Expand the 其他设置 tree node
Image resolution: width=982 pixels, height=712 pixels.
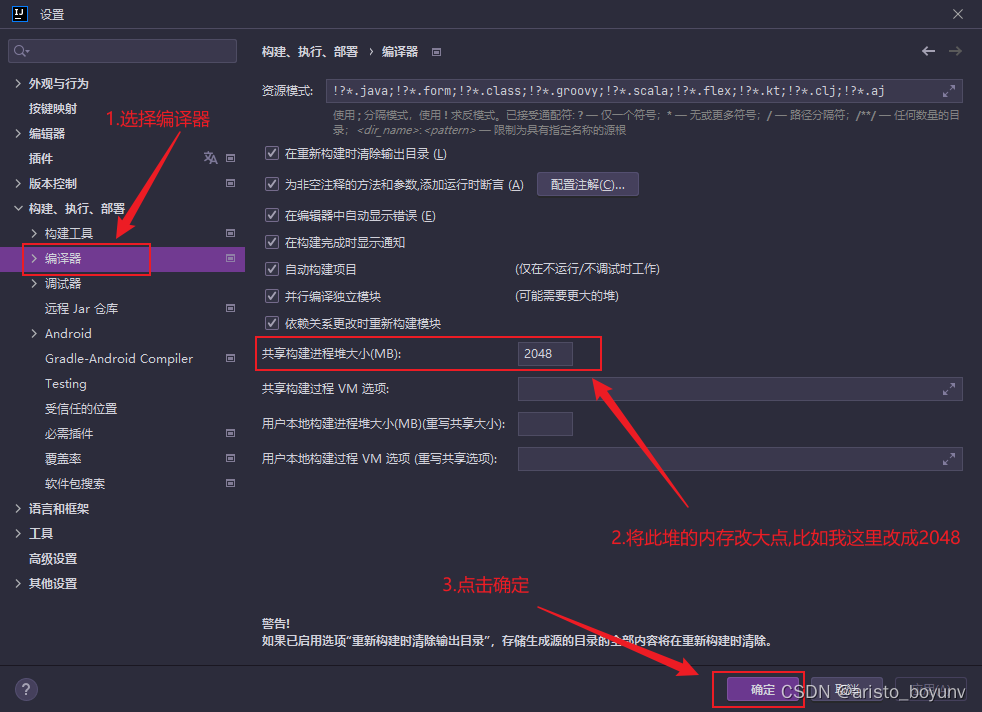tap(18, 584)
